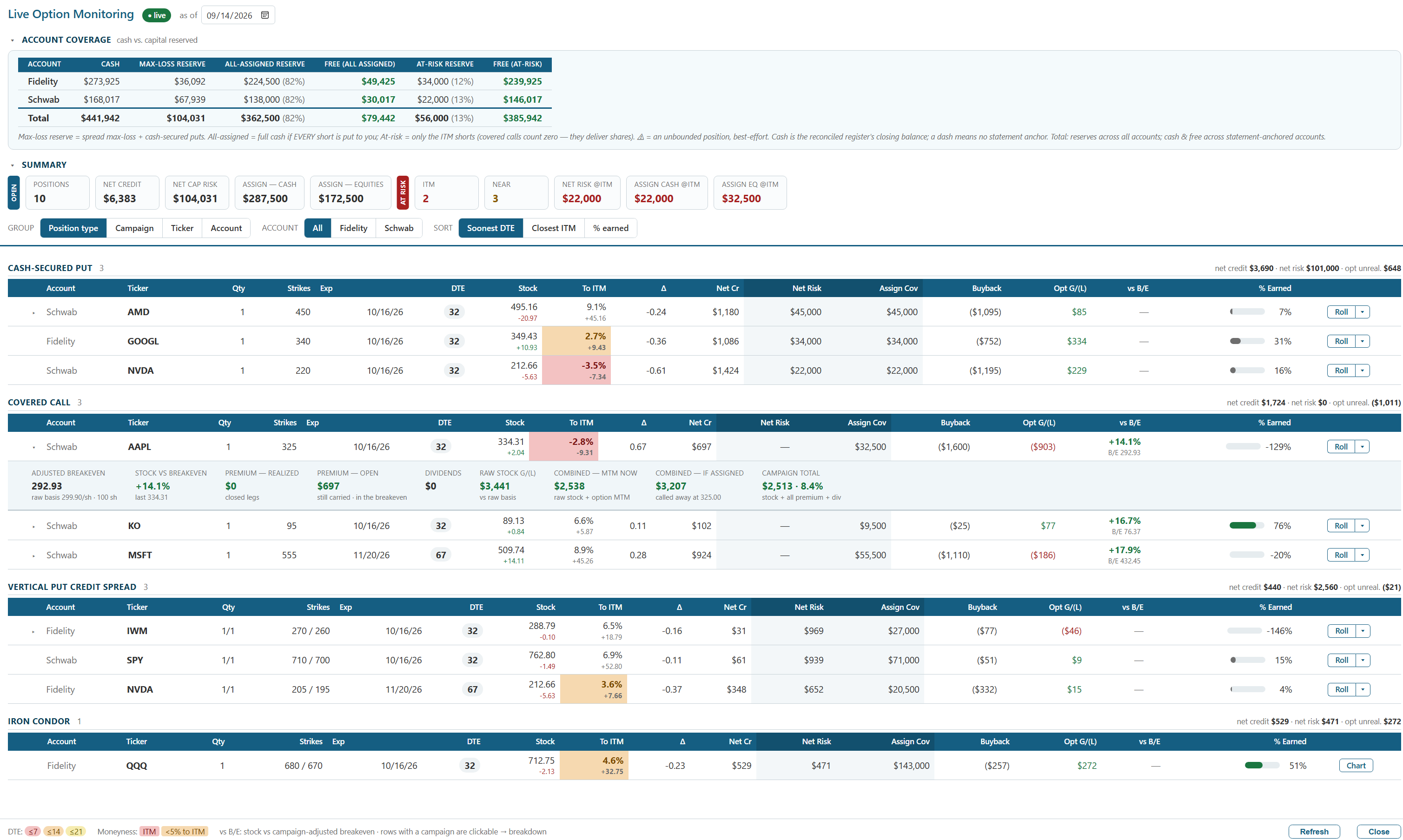Collapse the Summary section
Screen dimensions: 1403x840
click(x=13, y=165)
